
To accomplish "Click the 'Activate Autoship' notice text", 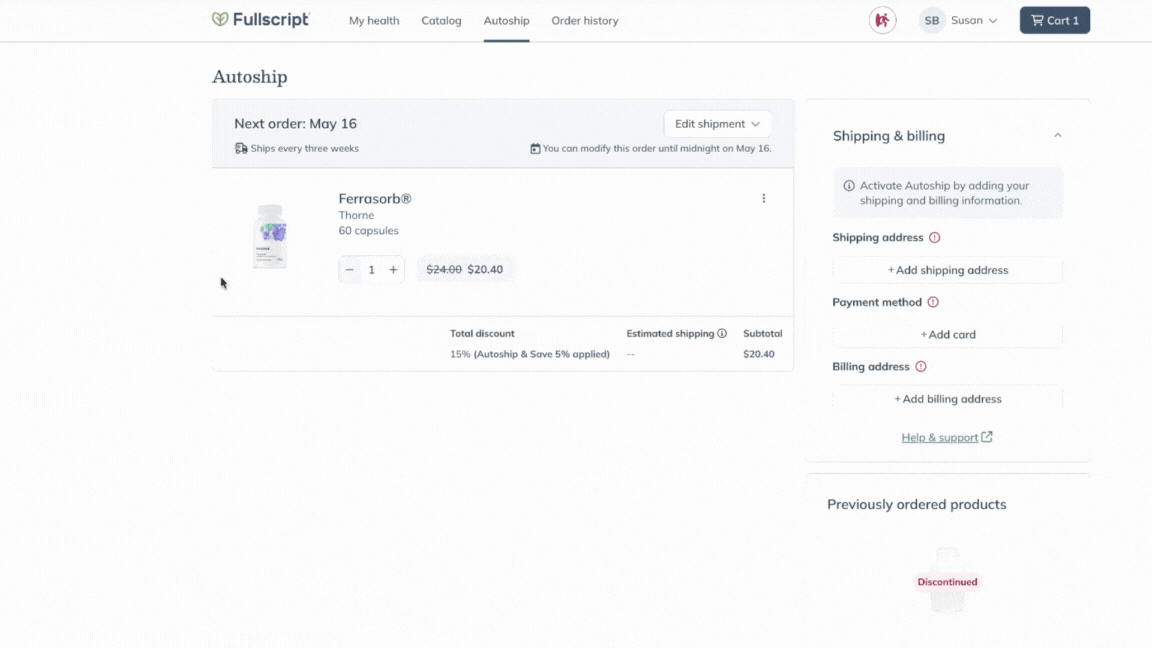I will point(944,193).
